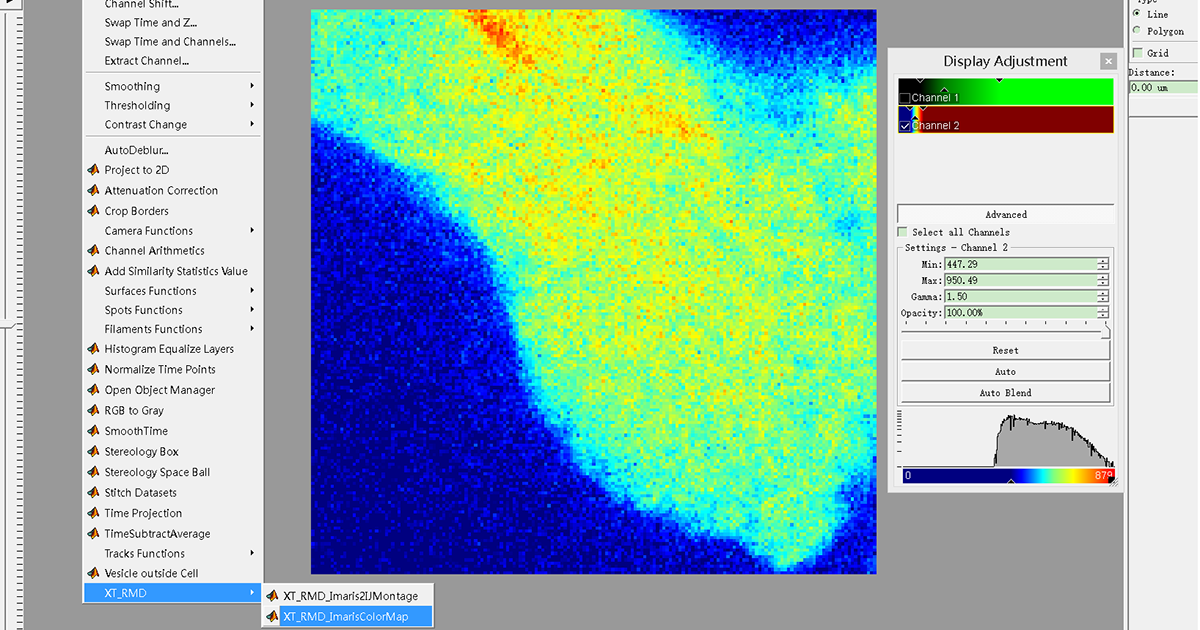Click the icon beside Time Projection

pyautogui.click(x=93, y=513)
